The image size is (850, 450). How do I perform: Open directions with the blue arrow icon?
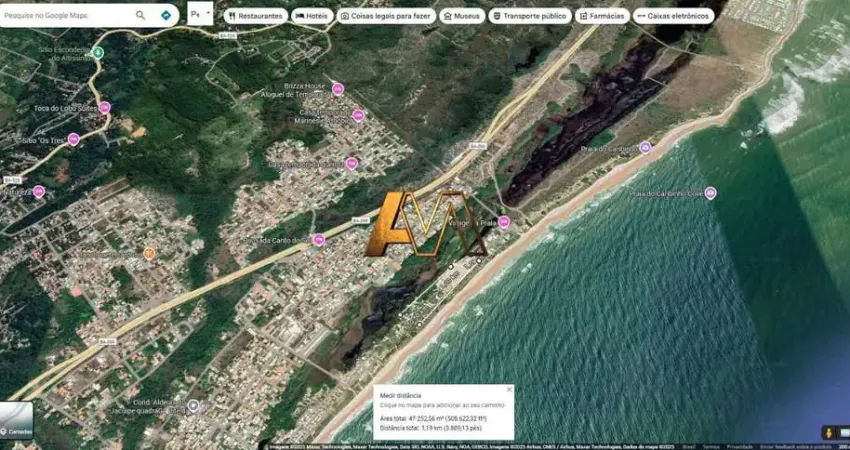click(x=165, y=16)
